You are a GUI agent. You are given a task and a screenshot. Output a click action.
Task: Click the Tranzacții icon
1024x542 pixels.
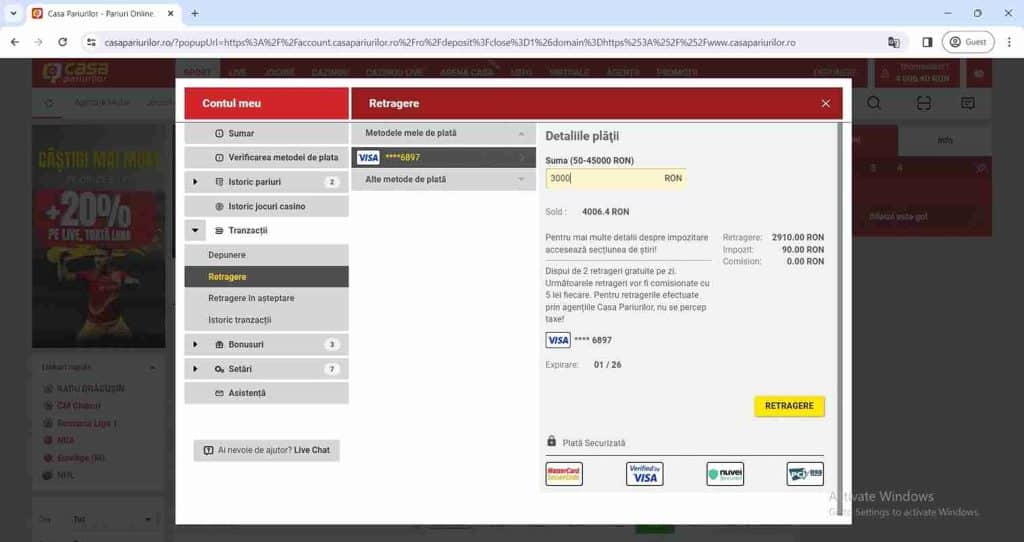219,231
